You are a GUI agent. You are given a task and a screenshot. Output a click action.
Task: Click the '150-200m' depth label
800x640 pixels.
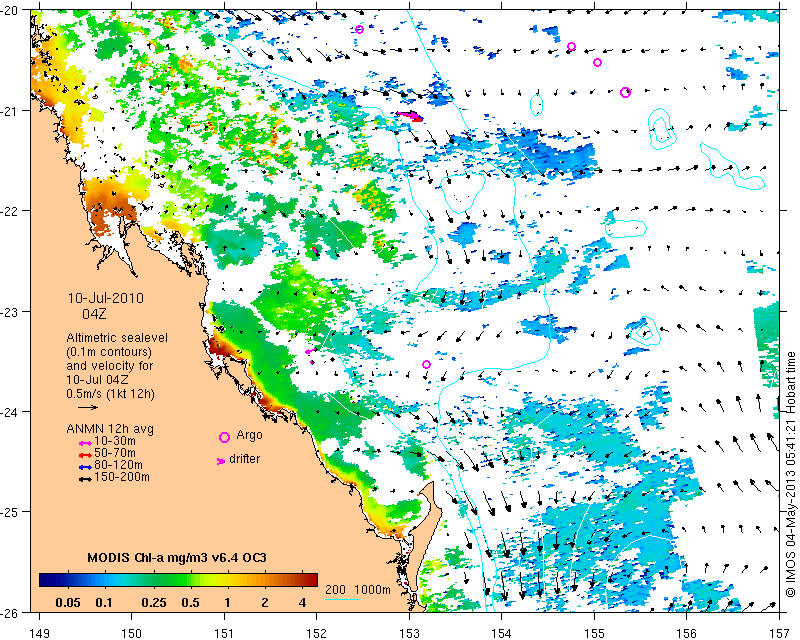tap(122, 477)
